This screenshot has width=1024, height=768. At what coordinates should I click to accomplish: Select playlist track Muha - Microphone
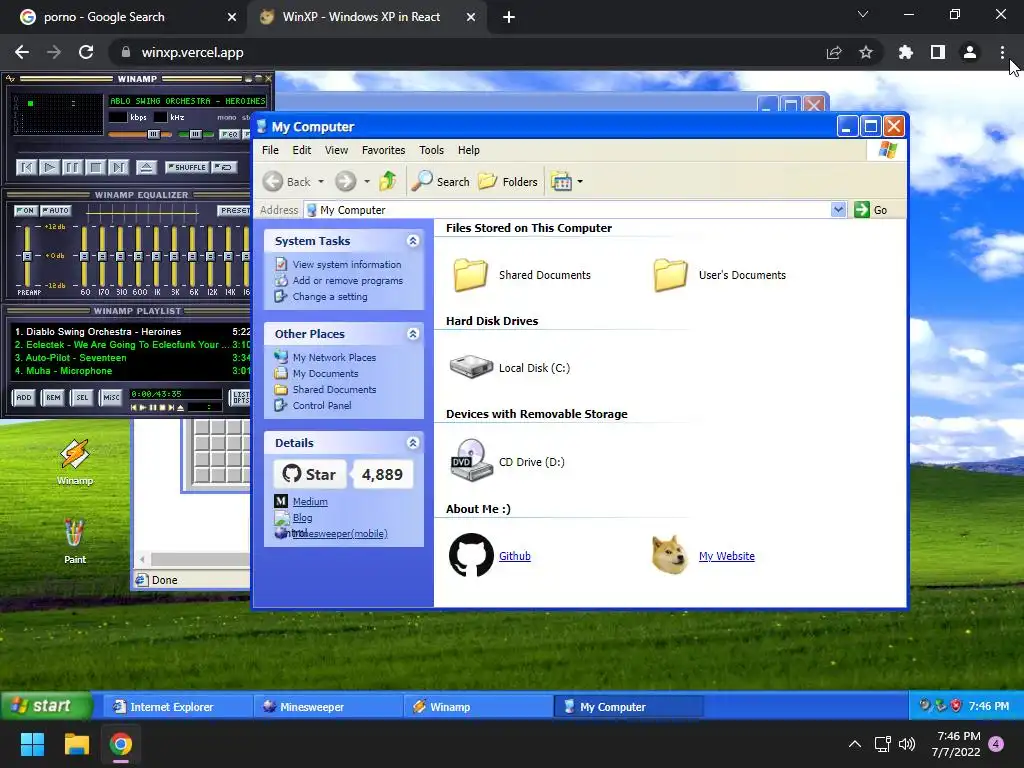pyautogui.click(x=131, y=371)
